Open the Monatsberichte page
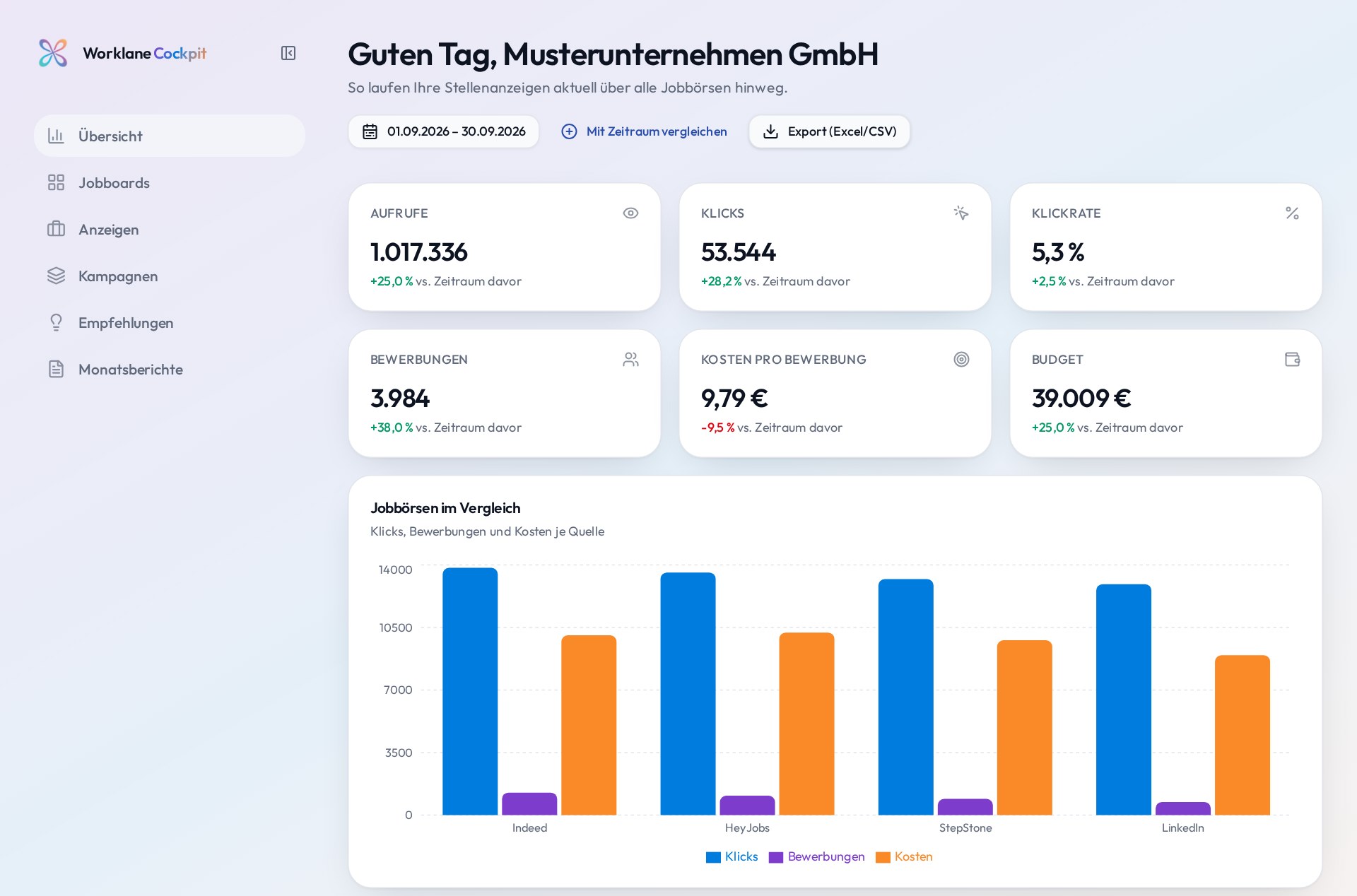 coord(170,369)
